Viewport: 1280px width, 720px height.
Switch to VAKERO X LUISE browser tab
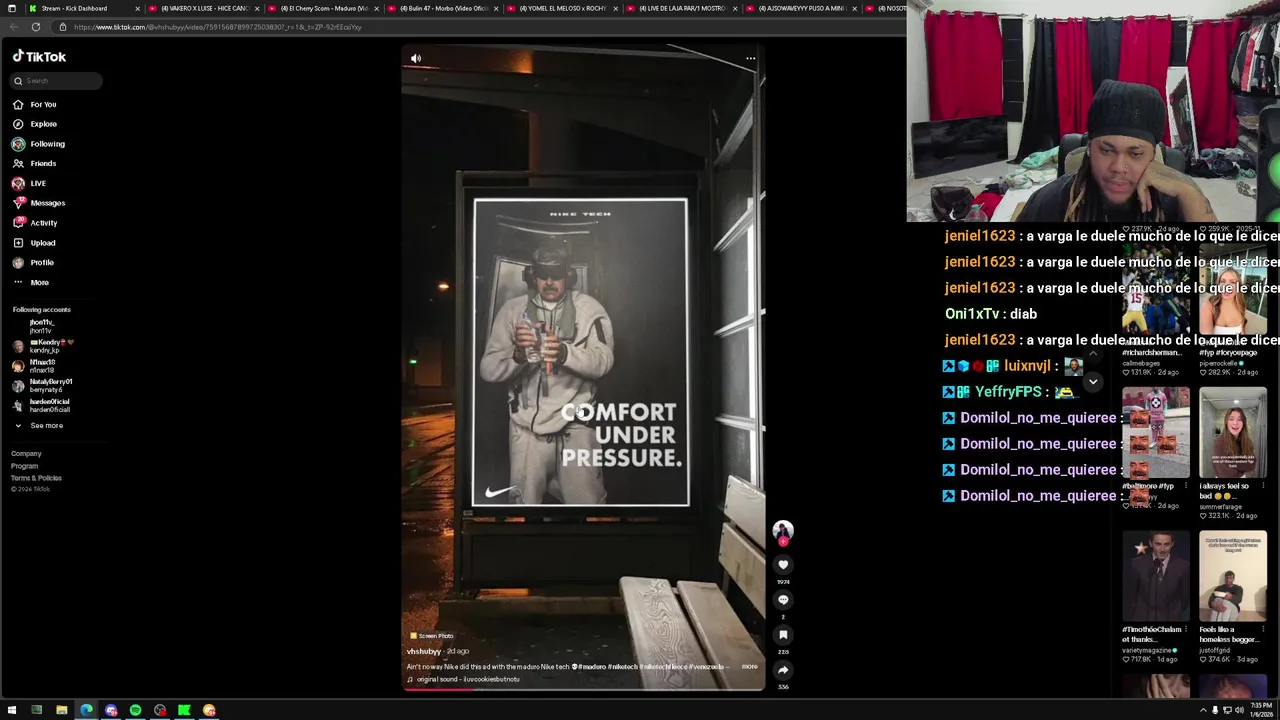tap(203, 8)
